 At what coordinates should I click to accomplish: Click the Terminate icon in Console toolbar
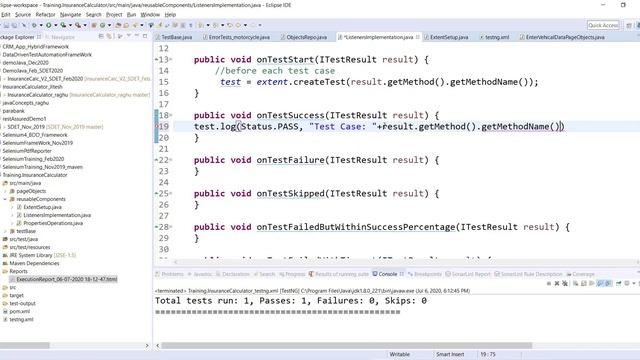click(x=549, y=283)
